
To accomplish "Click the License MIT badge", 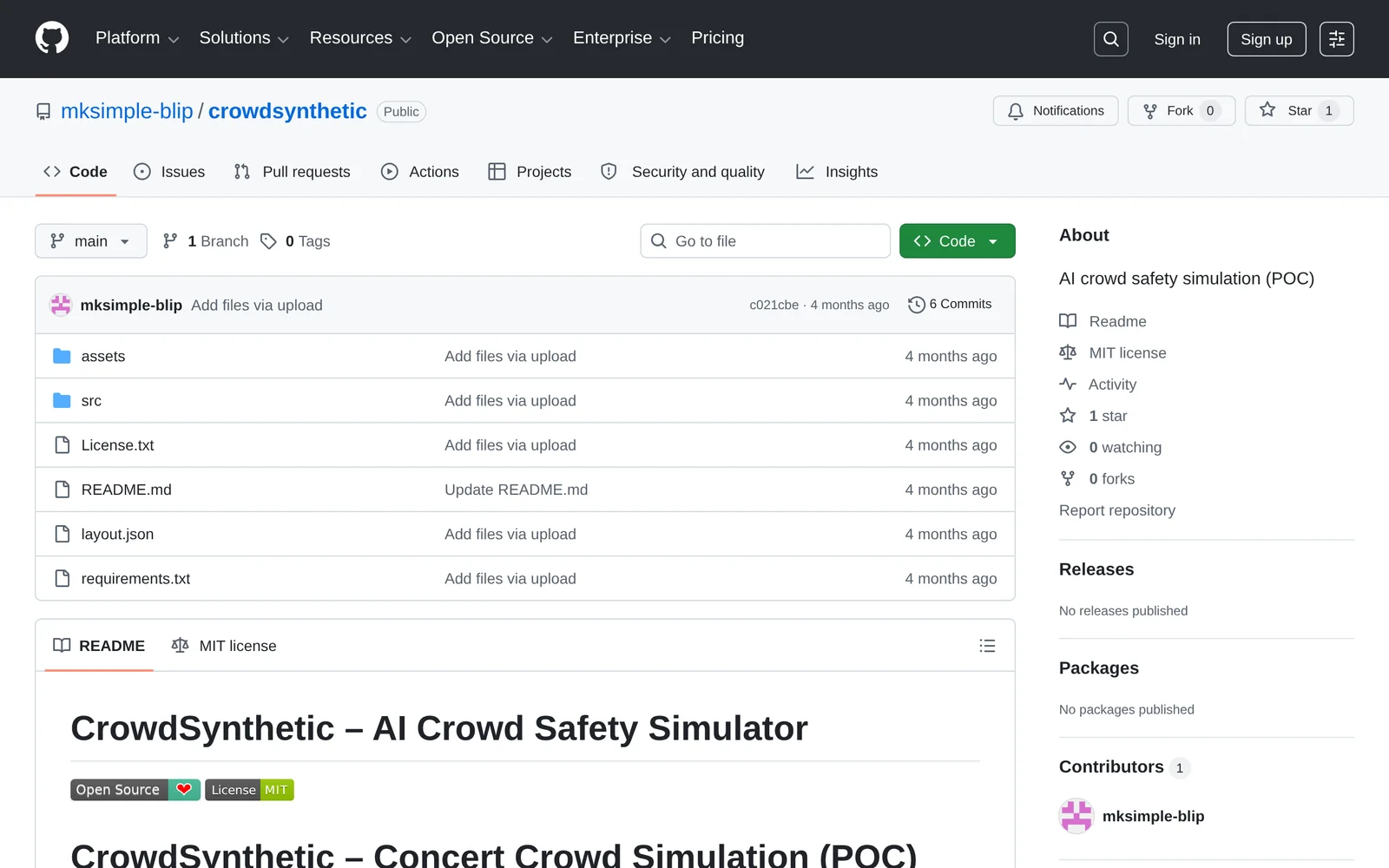I will pos(249,790).
